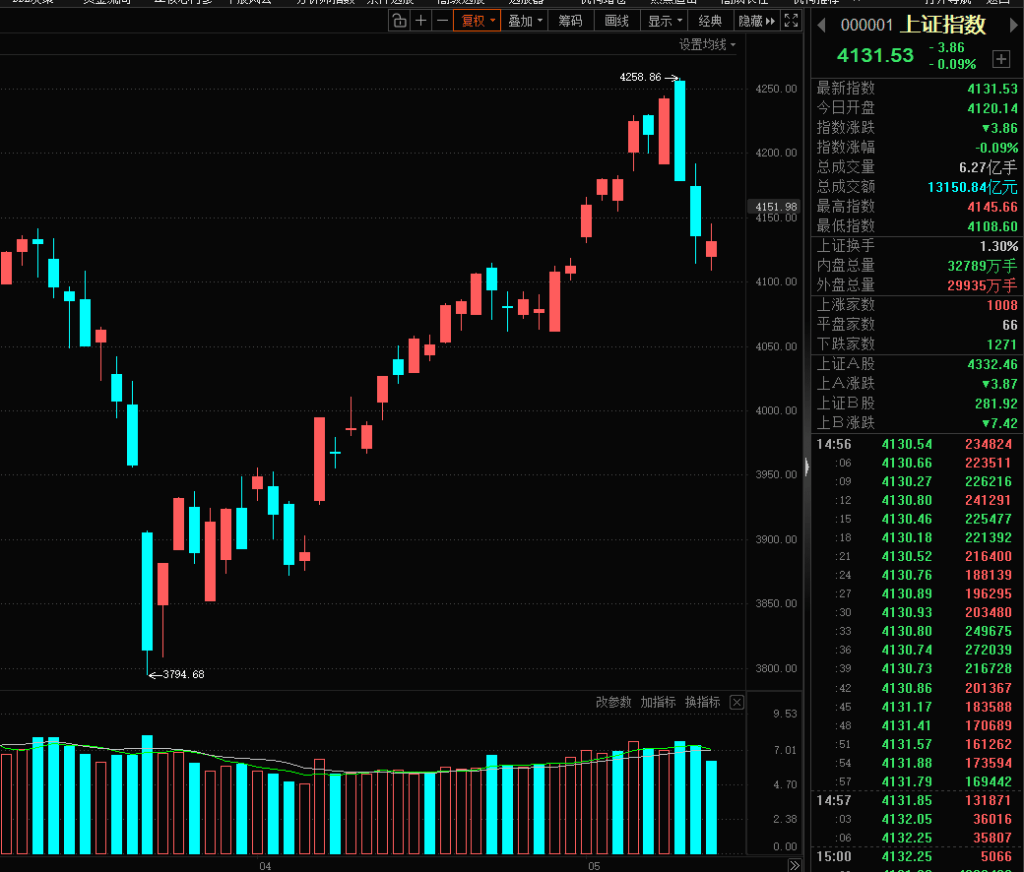This screenshot has height=872, width=1024.
Task: Expand the 显示 display dropdown
Action: 664,21
